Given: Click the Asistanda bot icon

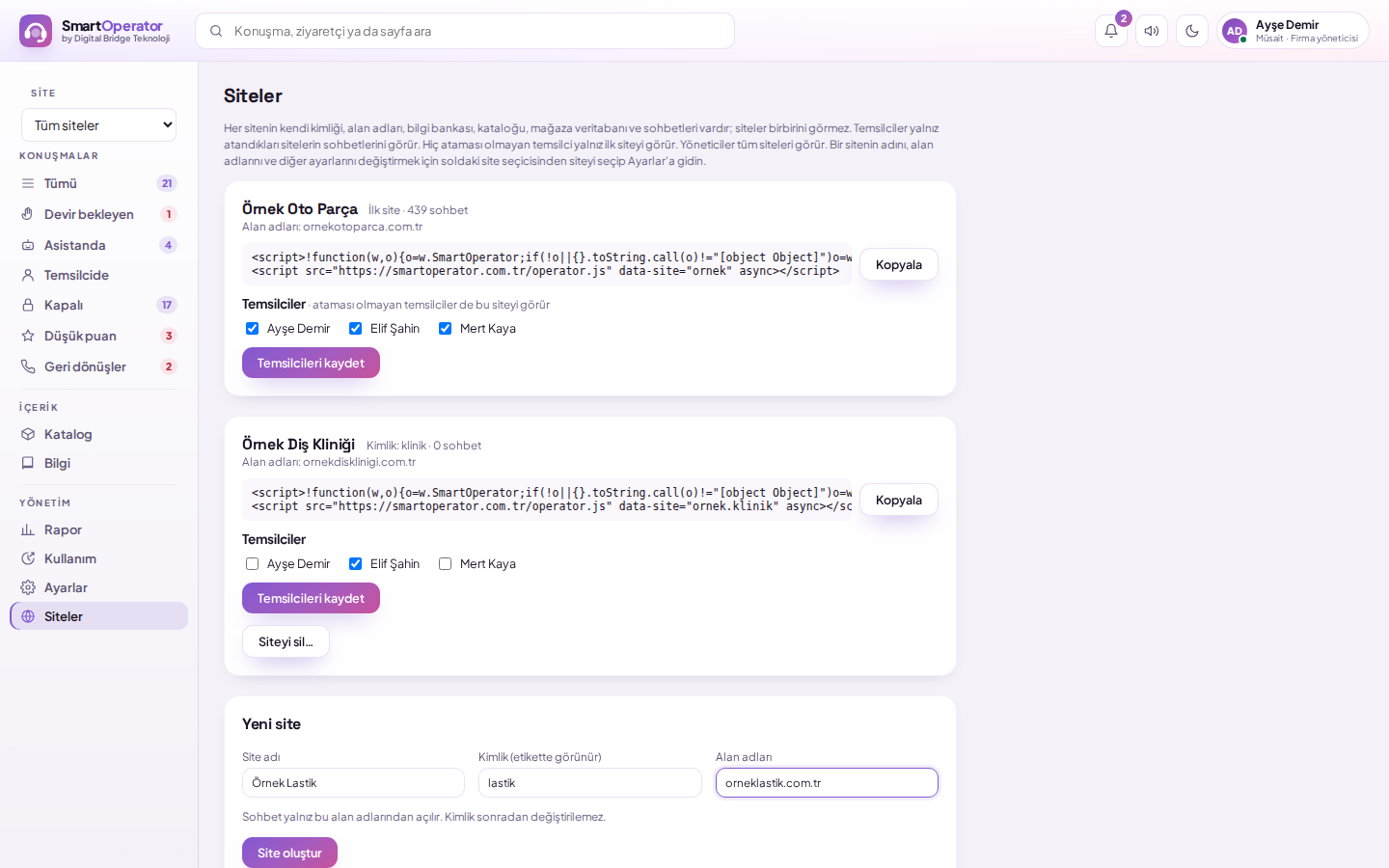Looking at the screenshot, I should pos(28,245).
